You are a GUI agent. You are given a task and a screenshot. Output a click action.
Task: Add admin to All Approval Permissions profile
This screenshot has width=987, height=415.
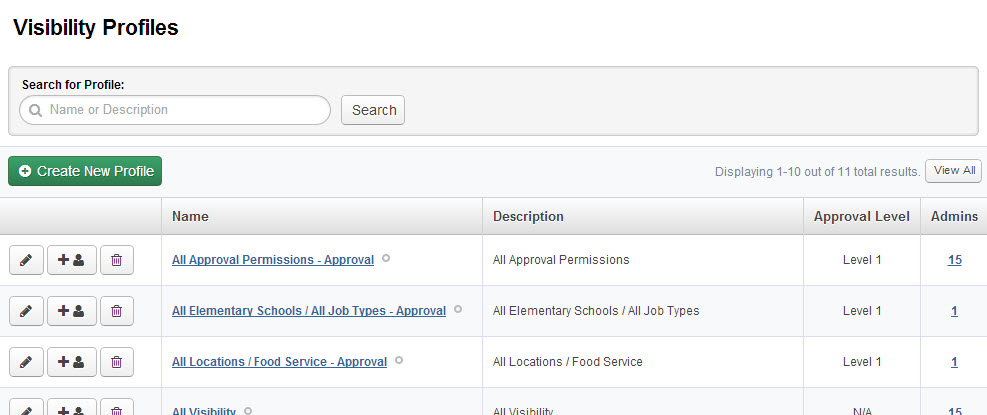click(x=72, y=260)
